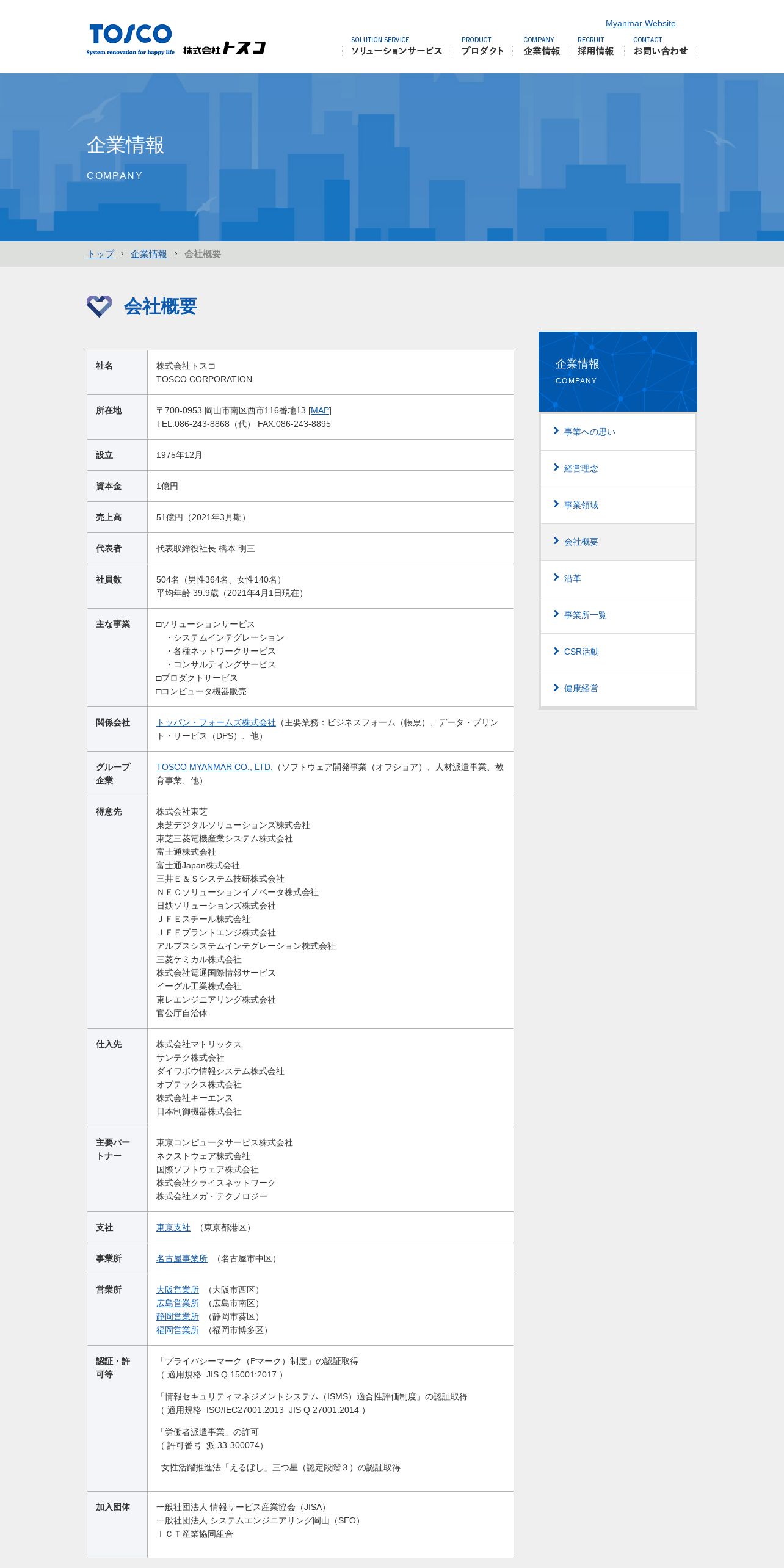Select 事業領域 in the sidebar
784x1568 pixels.
[x=618, y=505]
